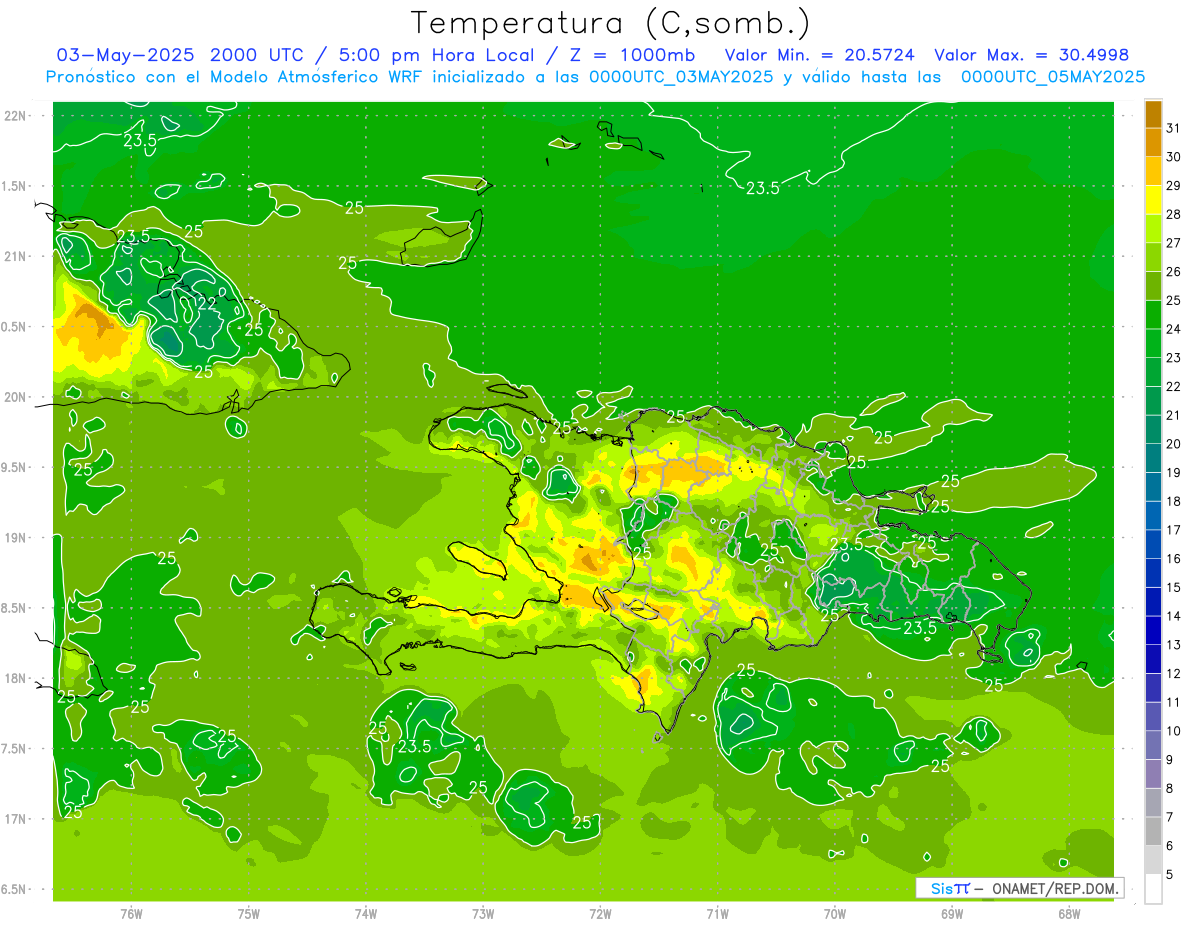The height and width of the screenshot is (927, 1200).
Task: Click the '73W' longitude axis label
Action: (483, 913)
